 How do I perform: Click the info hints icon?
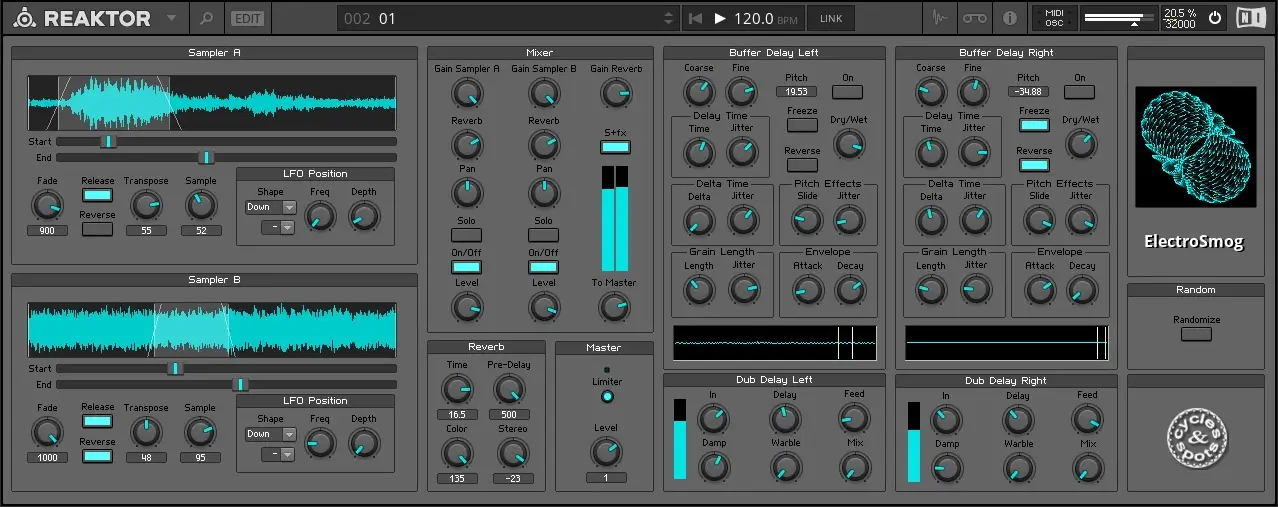pyautogui.click(x=1009, y=18)
